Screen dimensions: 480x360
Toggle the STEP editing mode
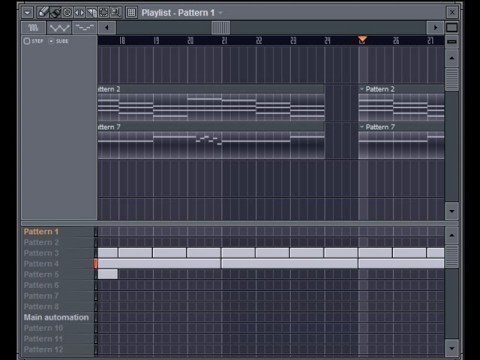coord(33,41)
